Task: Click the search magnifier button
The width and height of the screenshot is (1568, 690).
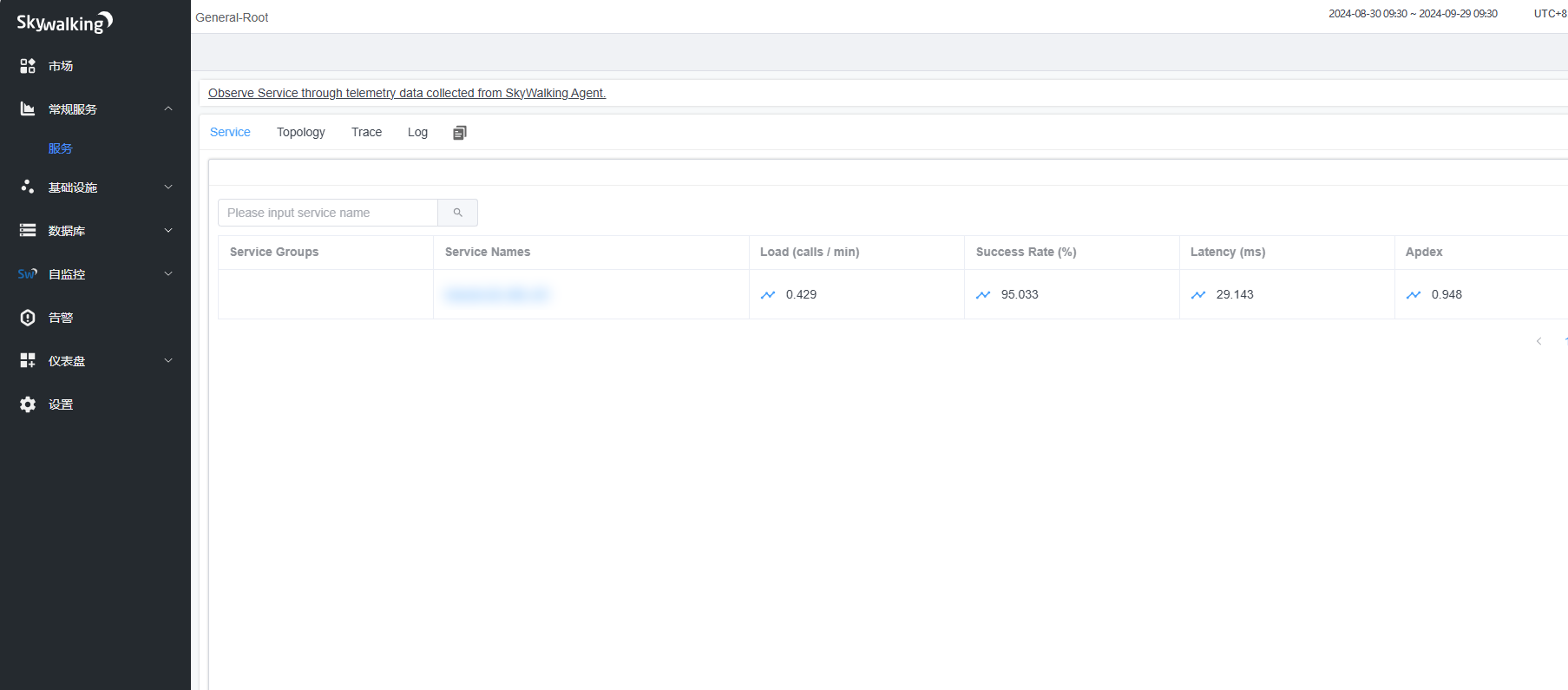Action: 457,213
